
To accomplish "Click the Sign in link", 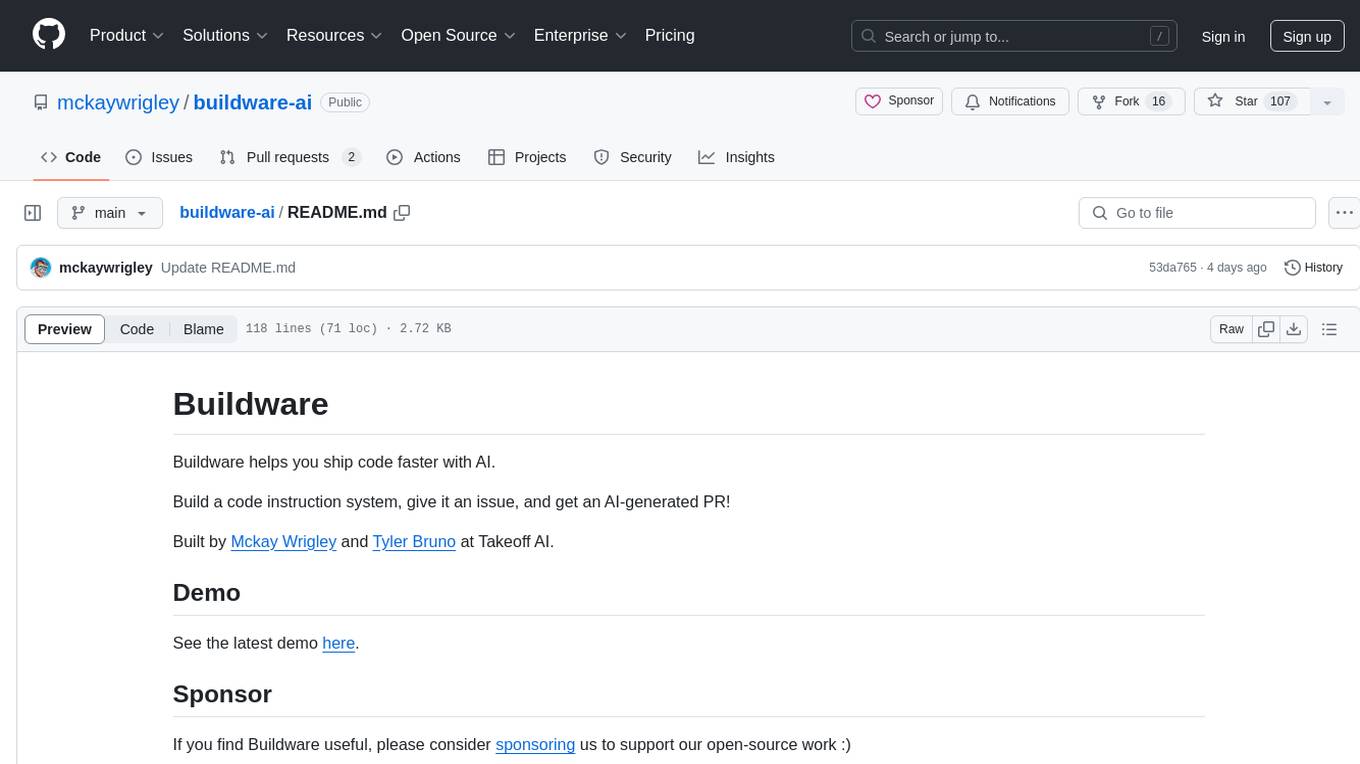I will pos(1223,36).
